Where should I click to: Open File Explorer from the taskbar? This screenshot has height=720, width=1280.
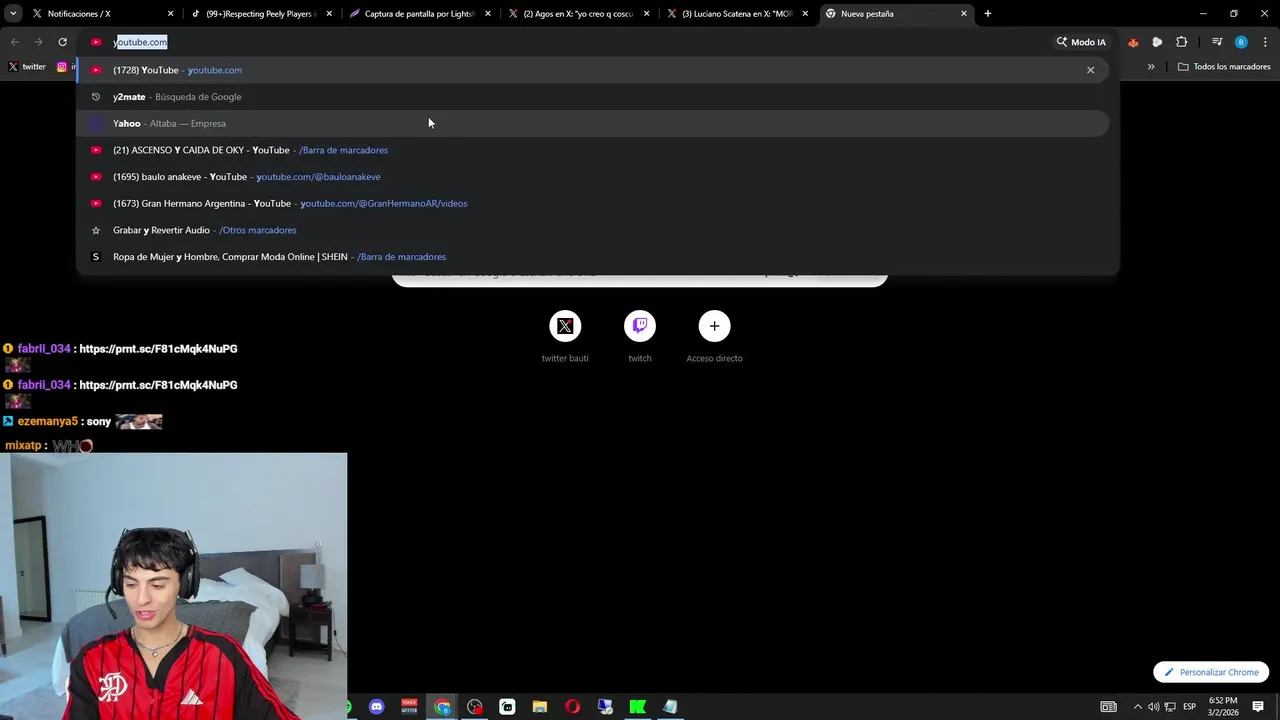540,707
